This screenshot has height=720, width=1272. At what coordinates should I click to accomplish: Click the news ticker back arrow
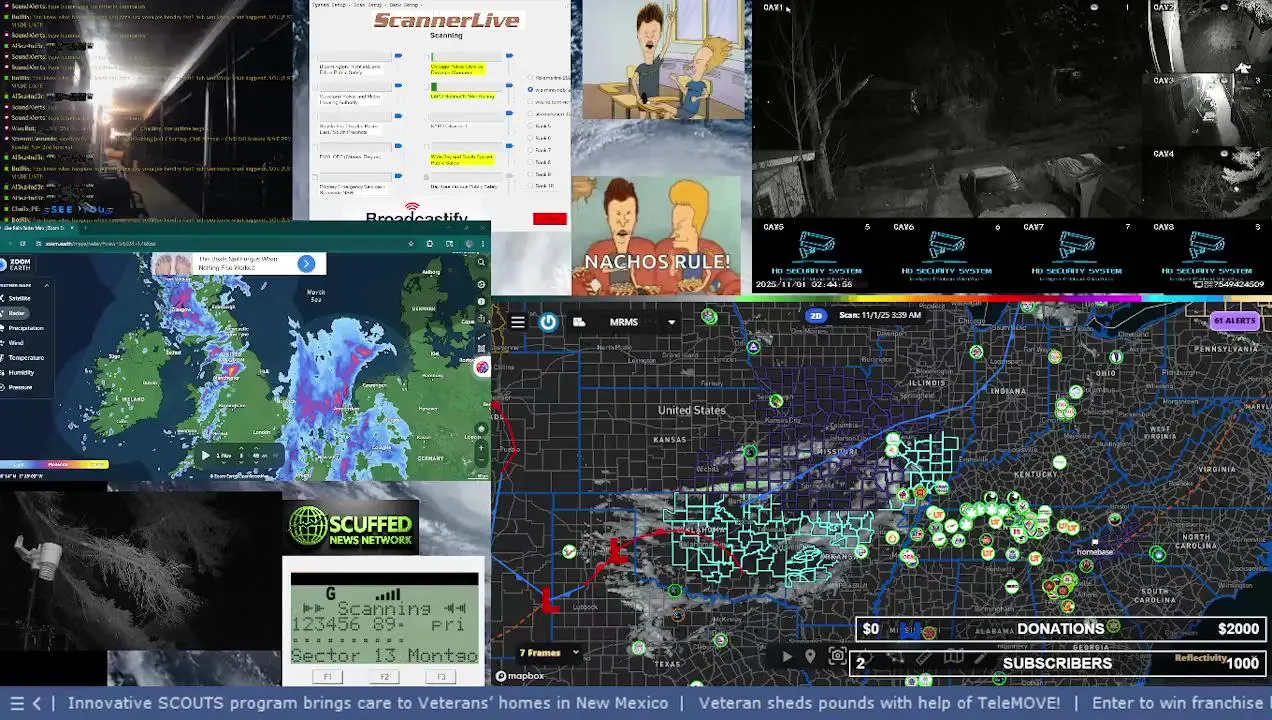pos(37,703)
